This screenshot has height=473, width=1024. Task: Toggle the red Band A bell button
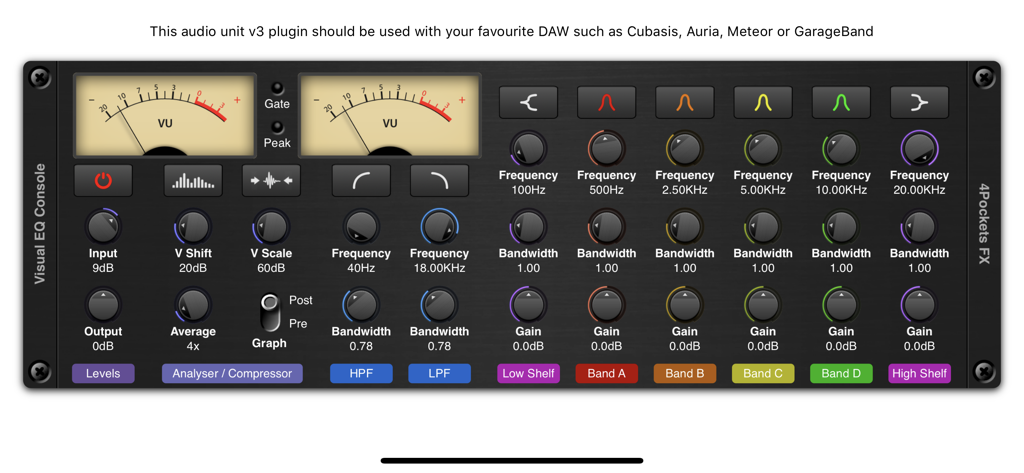click(x=607, y=103)
